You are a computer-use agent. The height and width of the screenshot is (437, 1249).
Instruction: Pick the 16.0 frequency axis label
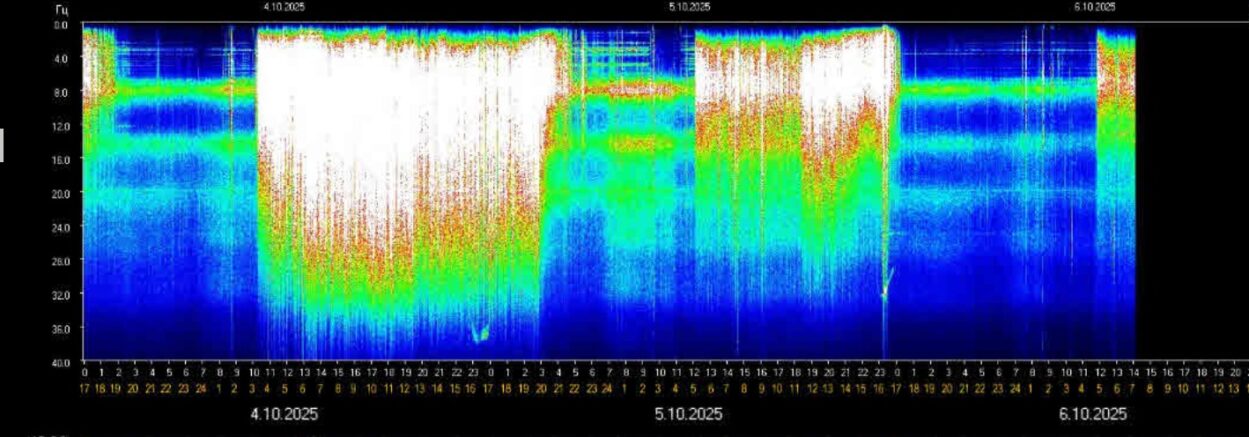click(60, 160)
